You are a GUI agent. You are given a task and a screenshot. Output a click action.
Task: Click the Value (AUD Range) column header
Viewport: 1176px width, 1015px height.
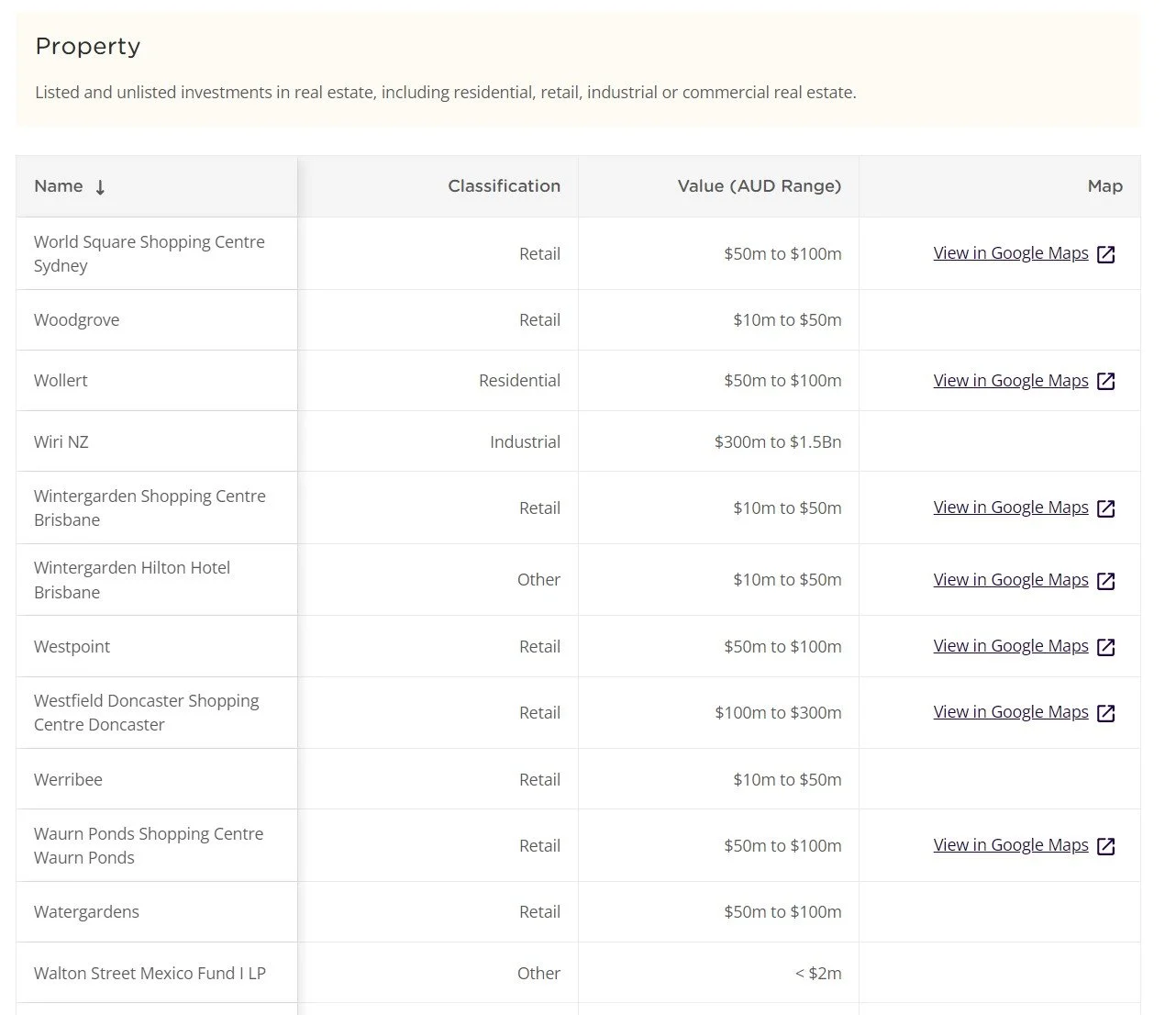(x=719, y=186)
